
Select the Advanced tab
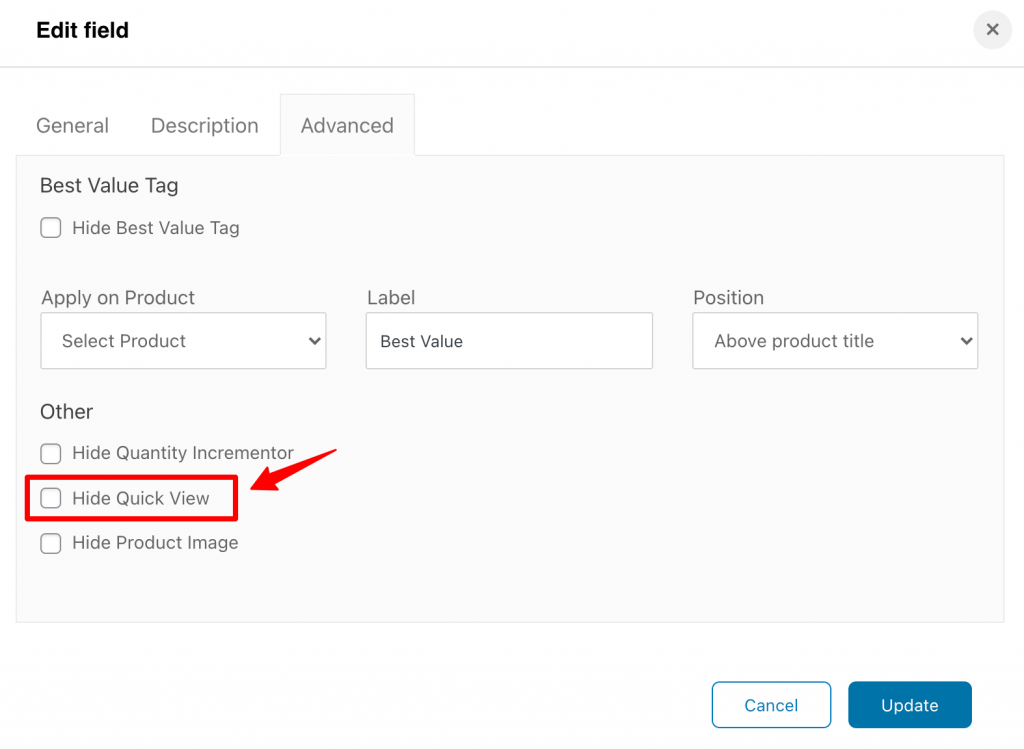click(347, 125)
